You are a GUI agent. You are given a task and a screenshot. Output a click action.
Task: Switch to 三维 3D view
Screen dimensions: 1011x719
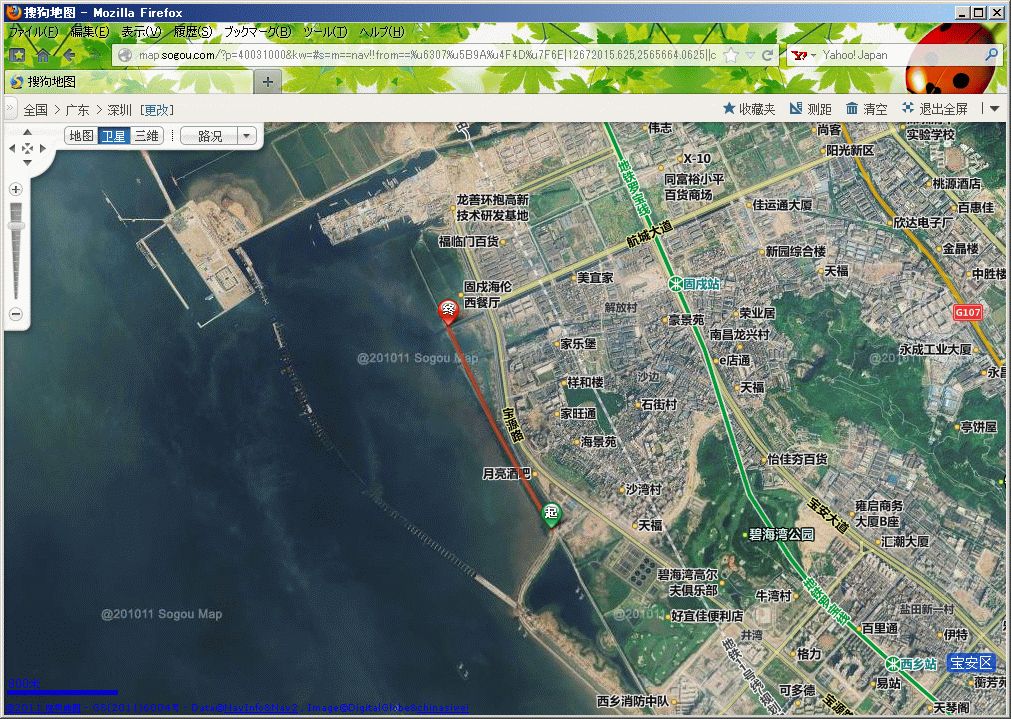[x=146, y=136]
